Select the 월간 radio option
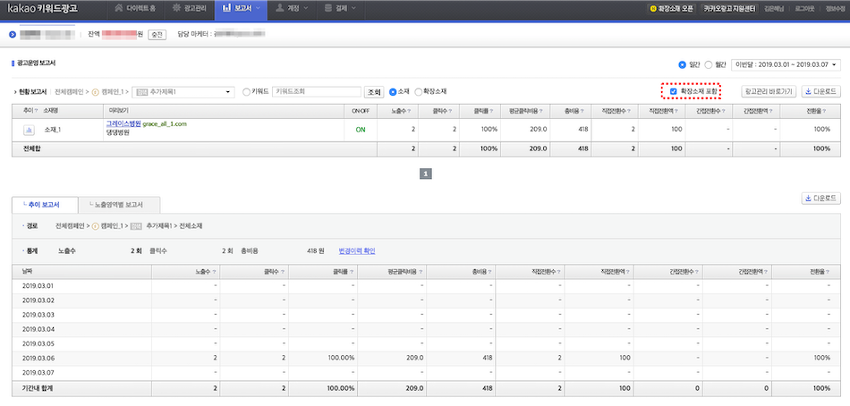The image size is (850, 406). [709, 65]
